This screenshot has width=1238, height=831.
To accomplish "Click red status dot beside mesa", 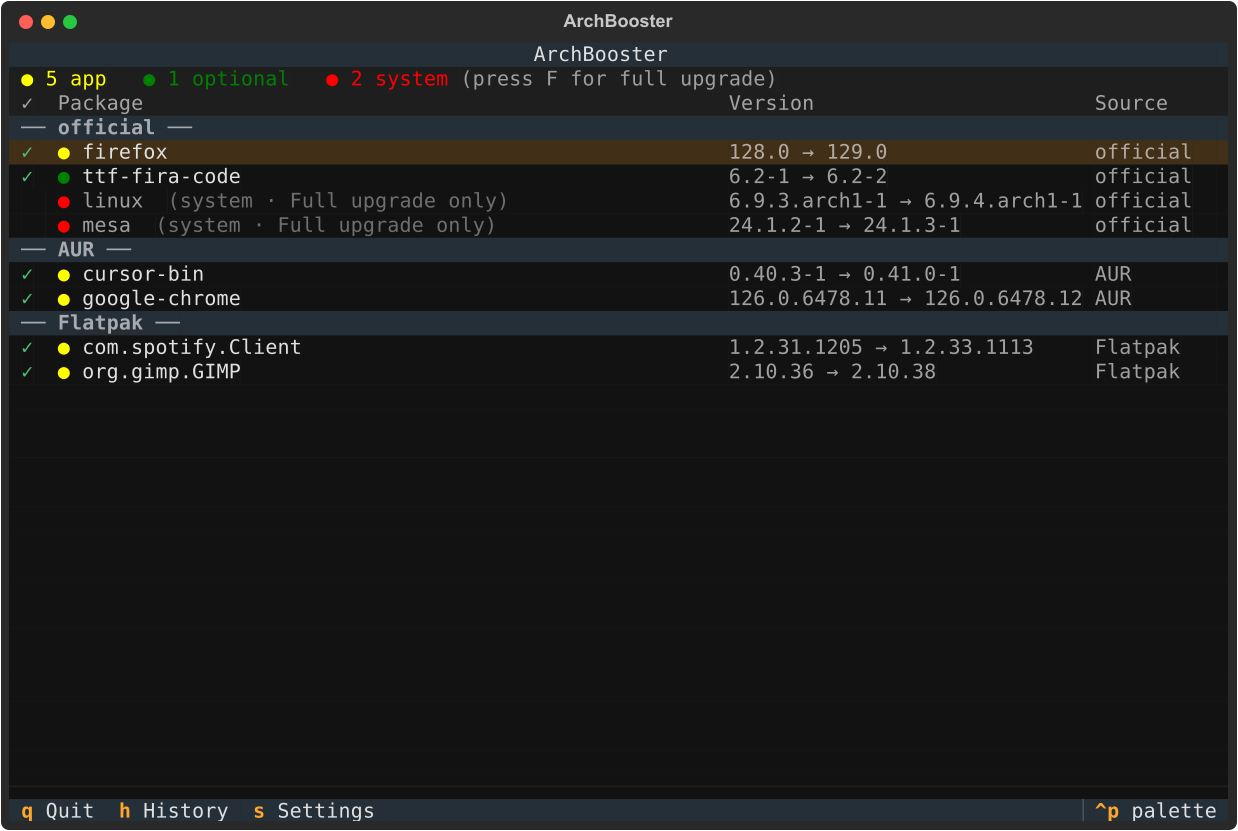I will pyautogui.click(x=64, y=226).
